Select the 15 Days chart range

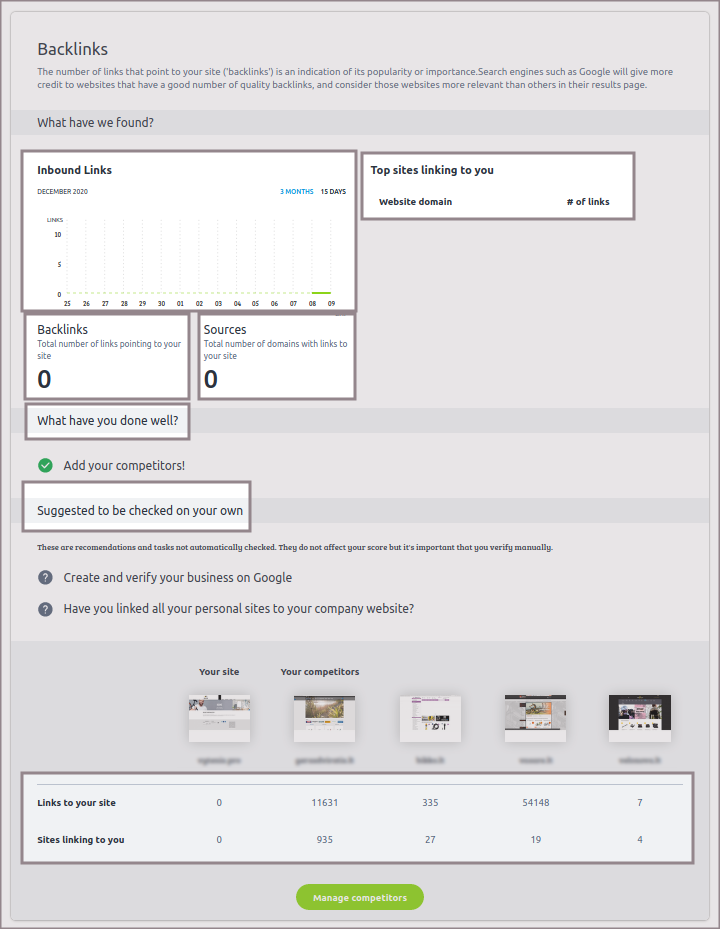333,192
